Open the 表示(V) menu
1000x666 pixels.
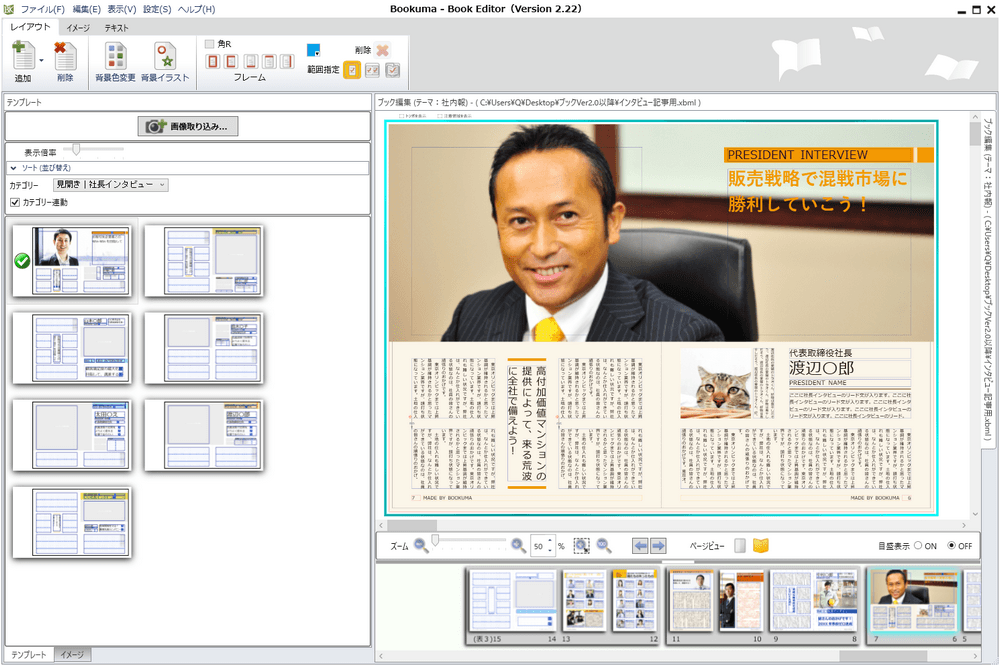pyautogui.click(x=122, y=9)
